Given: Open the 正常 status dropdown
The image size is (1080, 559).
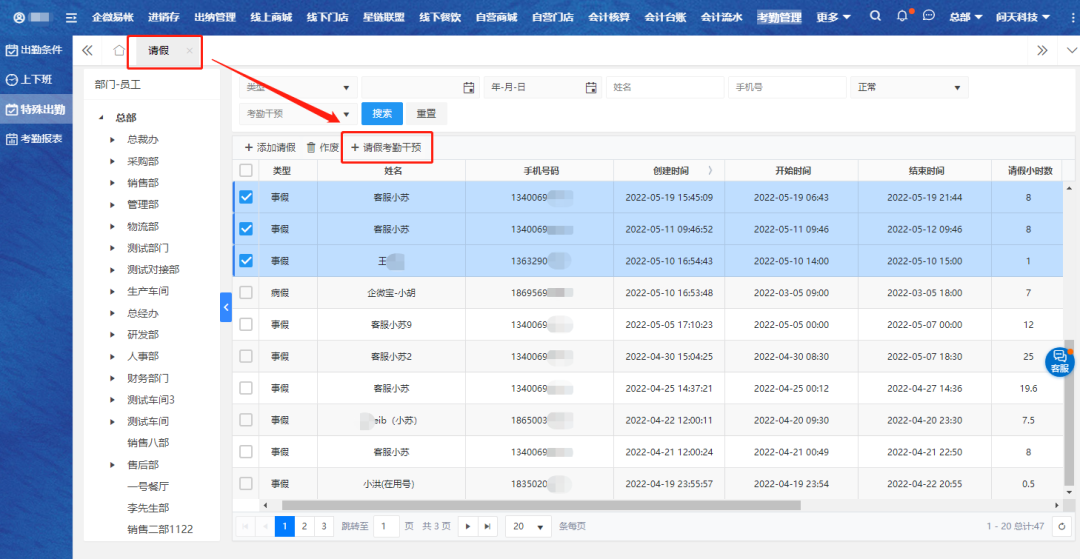Looking at the screenshot, I should click(x=908, y=88).
